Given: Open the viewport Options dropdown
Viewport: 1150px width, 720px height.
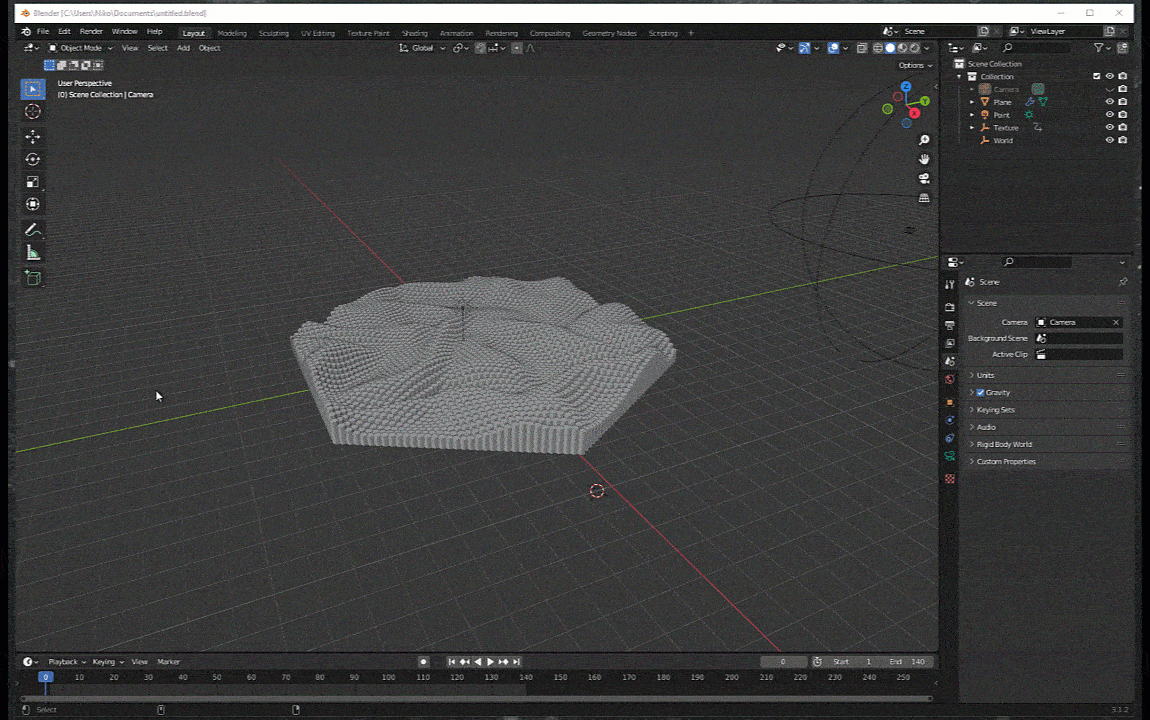Looking at the screenshot, I should click(915, 65).
